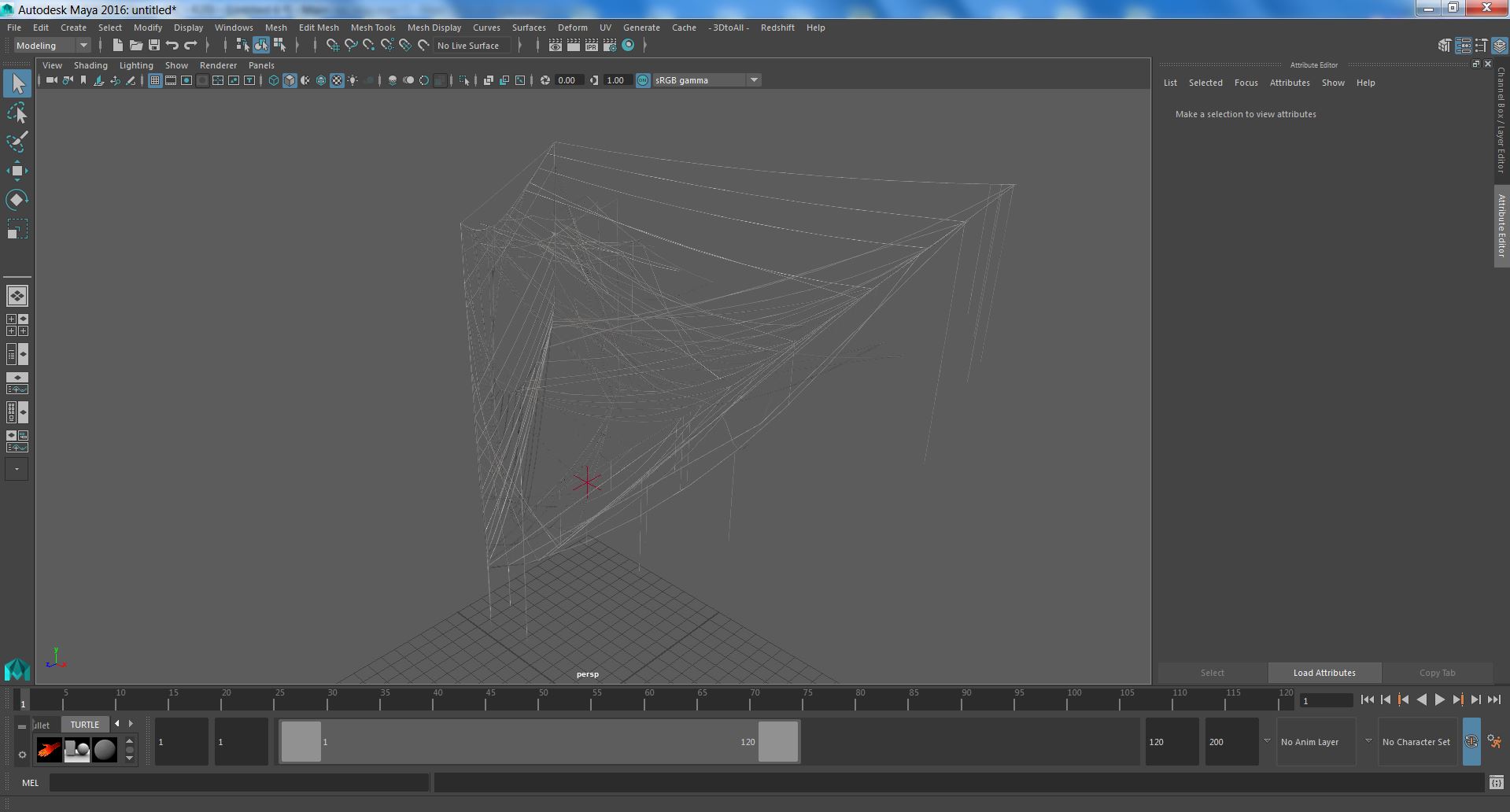Choose the Move tool in the toolbox
This screenshot has width=1510, height=812.
pos(17,171)
